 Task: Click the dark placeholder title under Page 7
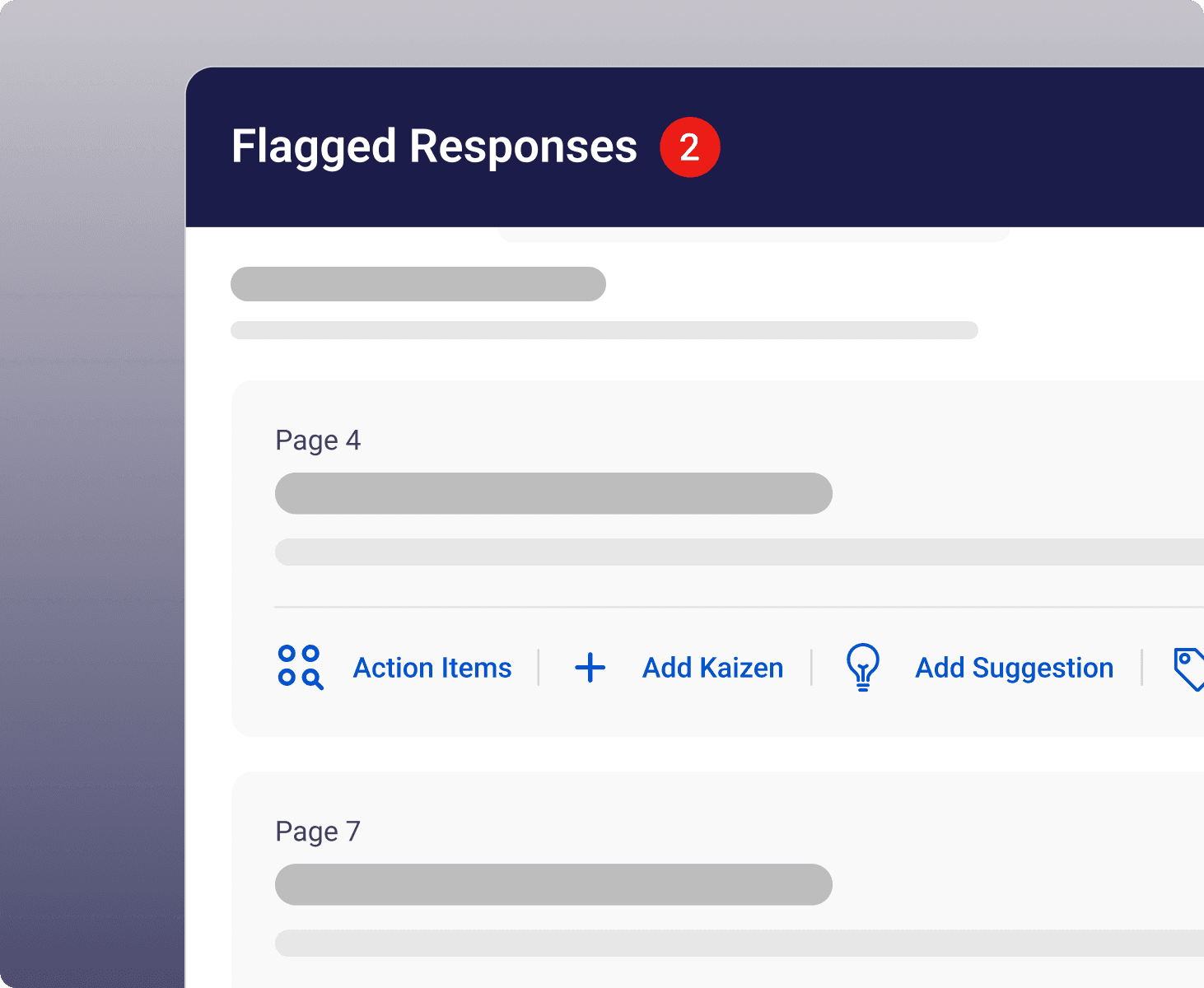(x=553, y=884)
